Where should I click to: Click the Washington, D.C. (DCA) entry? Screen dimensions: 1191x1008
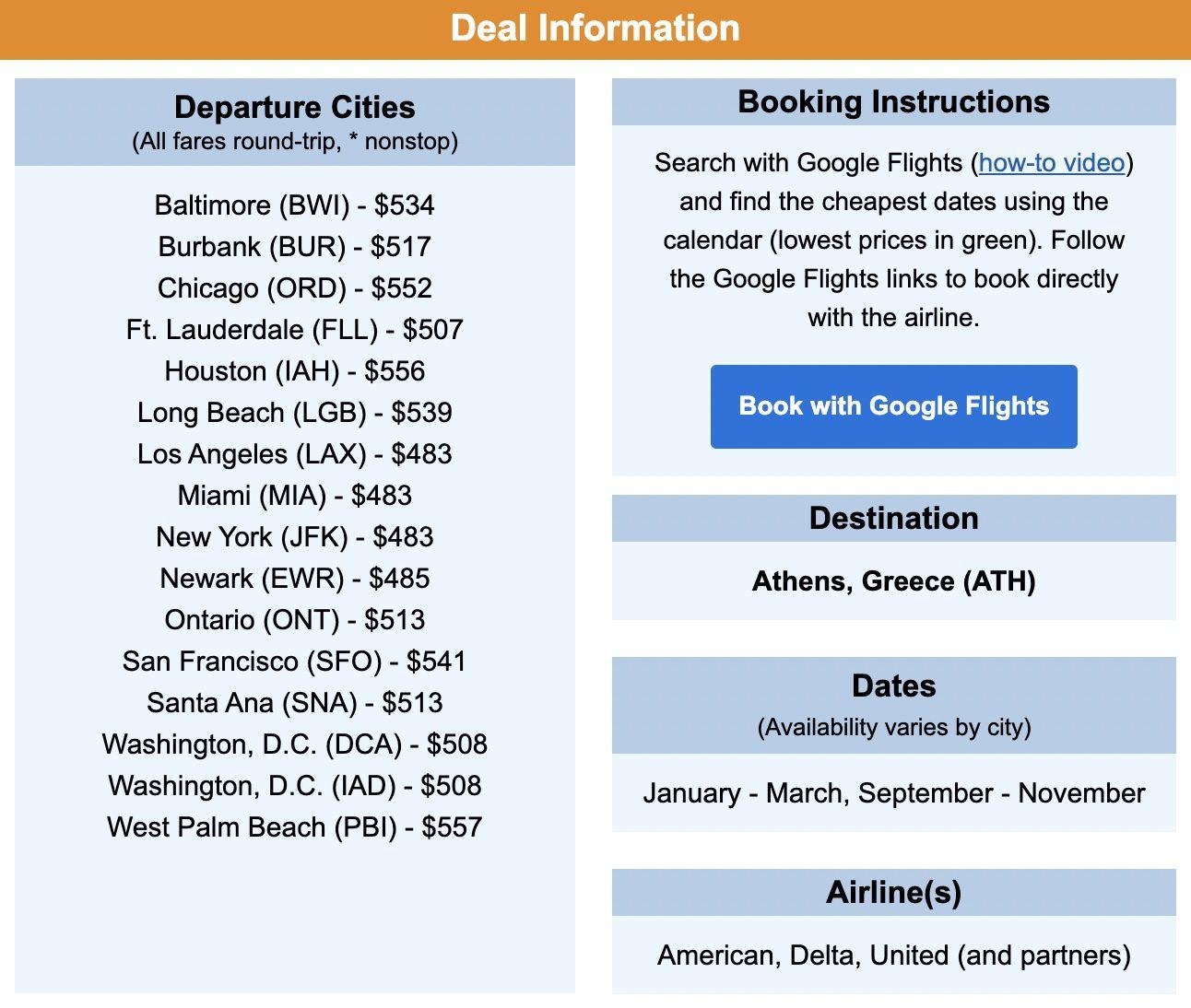295,744
